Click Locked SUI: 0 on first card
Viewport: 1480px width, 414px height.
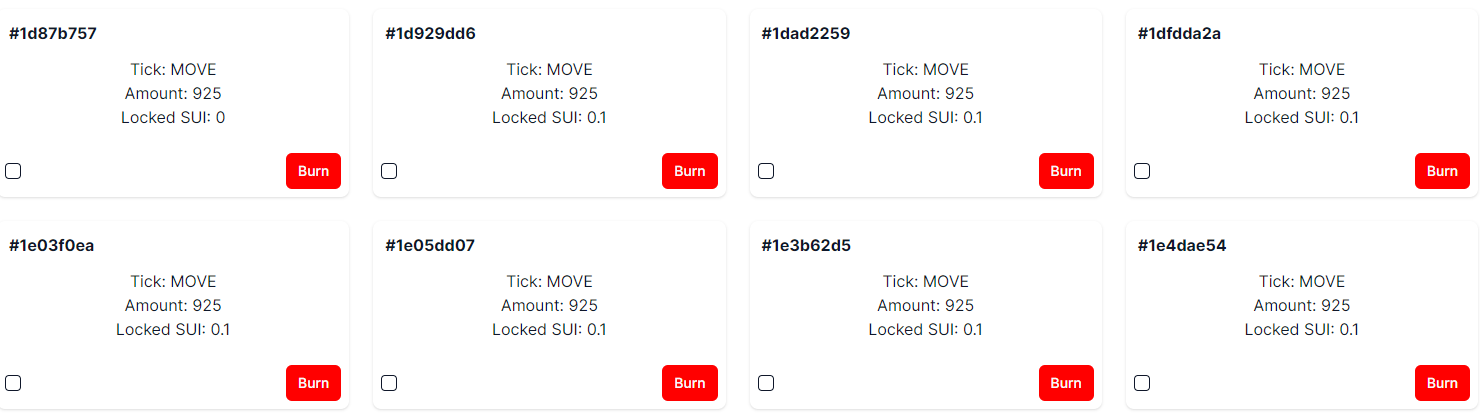point(173,118)
